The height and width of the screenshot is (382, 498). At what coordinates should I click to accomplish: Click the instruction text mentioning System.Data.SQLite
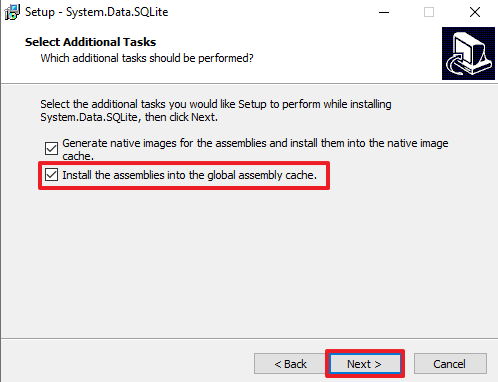point(216,111)
